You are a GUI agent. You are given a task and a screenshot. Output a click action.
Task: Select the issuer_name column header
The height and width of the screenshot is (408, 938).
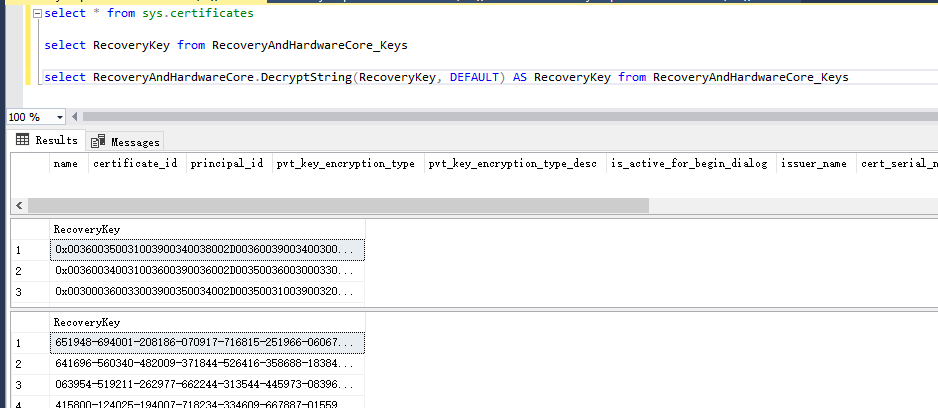[814, 163]
